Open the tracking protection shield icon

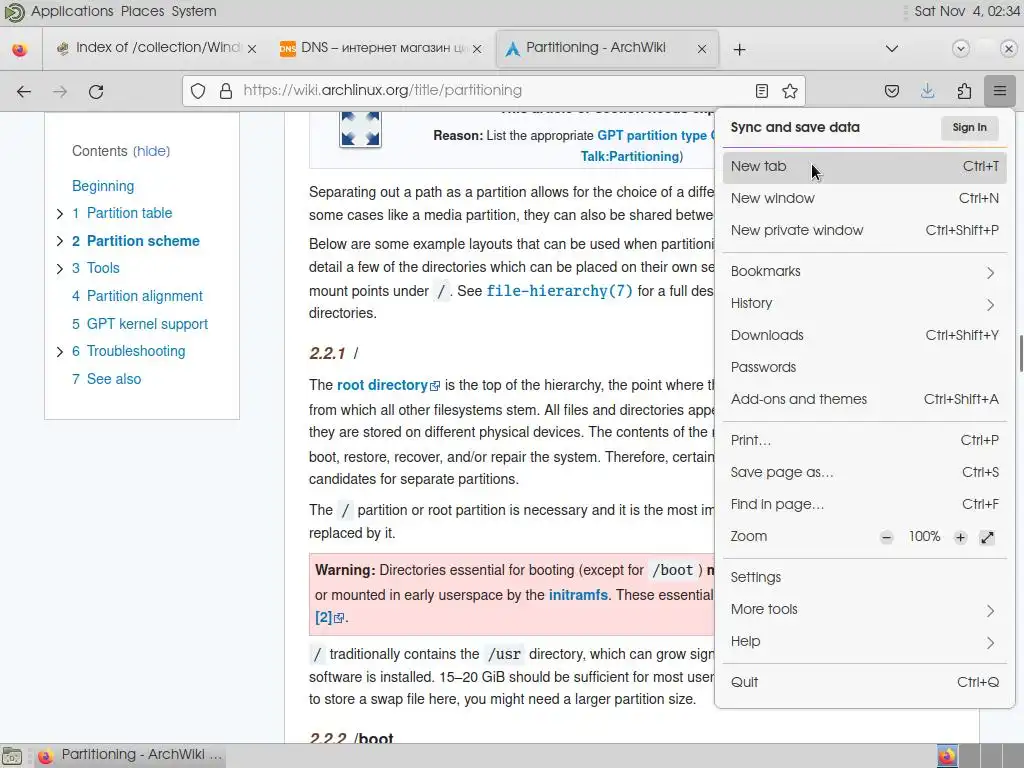pyautogui.click(x=198, y=91)
